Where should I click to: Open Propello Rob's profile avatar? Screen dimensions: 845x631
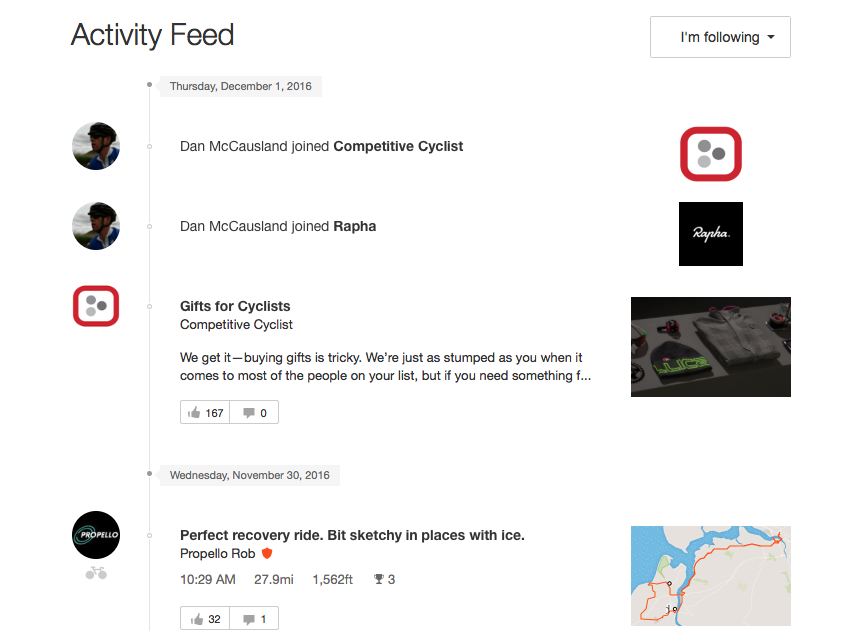pos(96,535)
